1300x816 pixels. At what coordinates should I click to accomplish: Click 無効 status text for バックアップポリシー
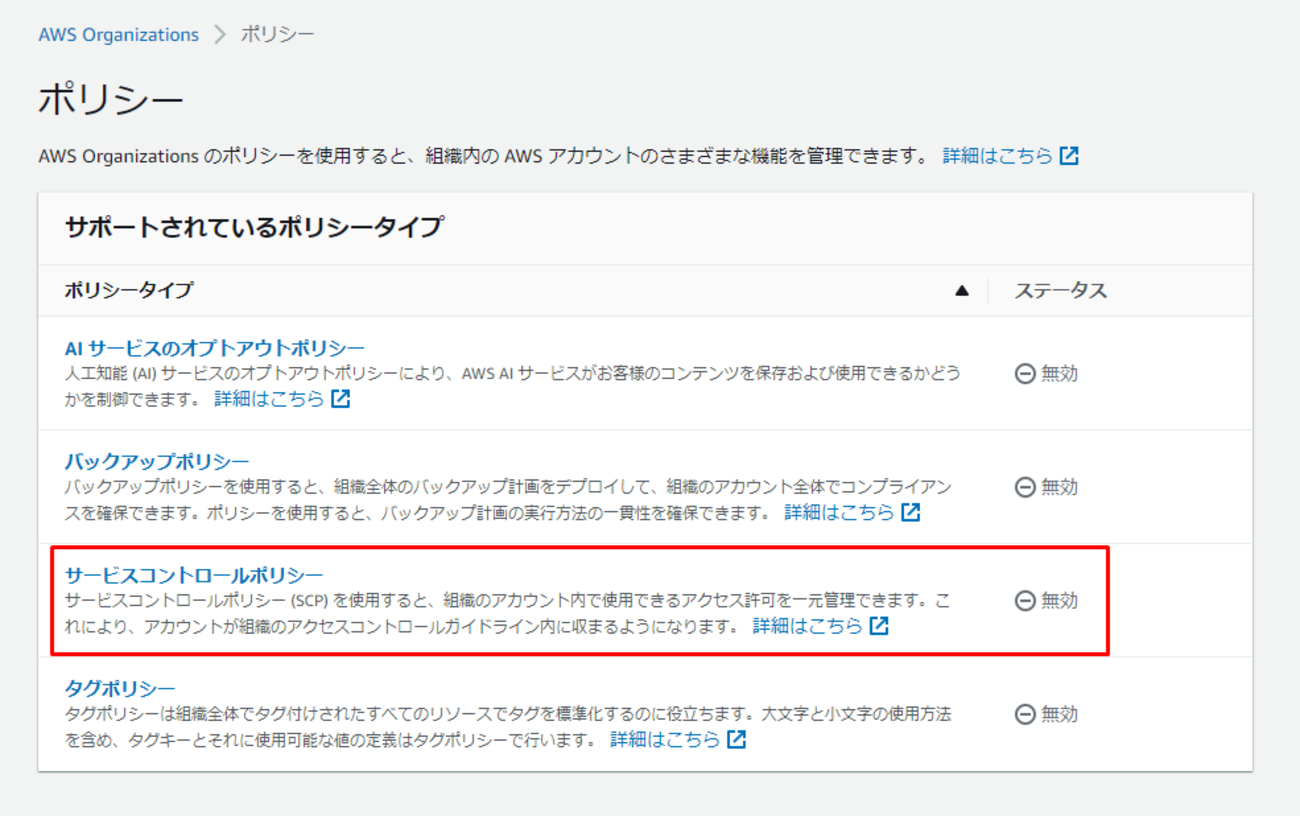tap(1060, 487)
